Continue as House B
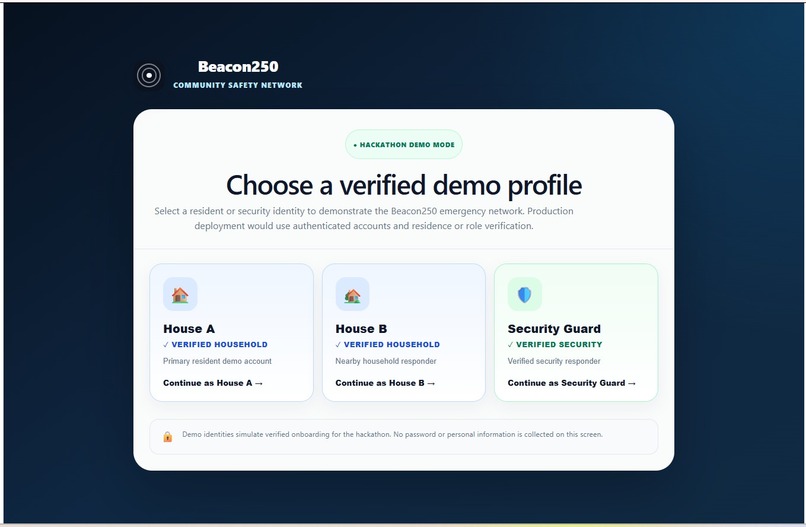The width and height of the screenshot is (806, 527). [x=385, y=383]
